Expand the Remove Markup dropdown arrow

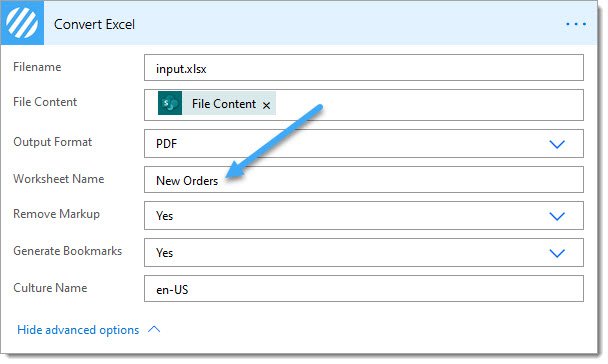tap(557, 216)
